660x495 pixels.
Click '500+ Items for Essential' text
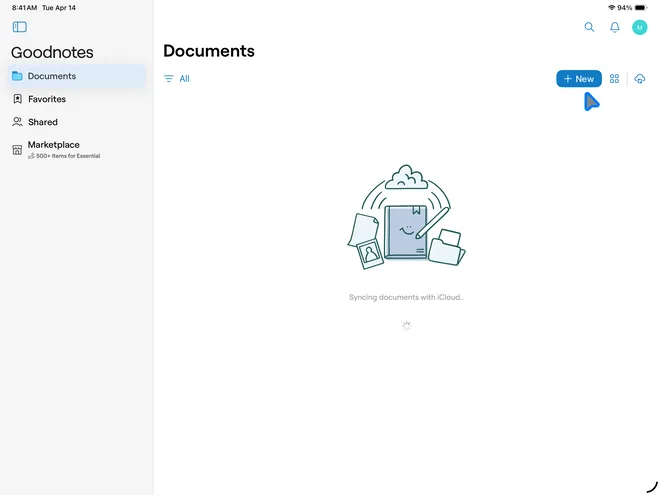68,156
